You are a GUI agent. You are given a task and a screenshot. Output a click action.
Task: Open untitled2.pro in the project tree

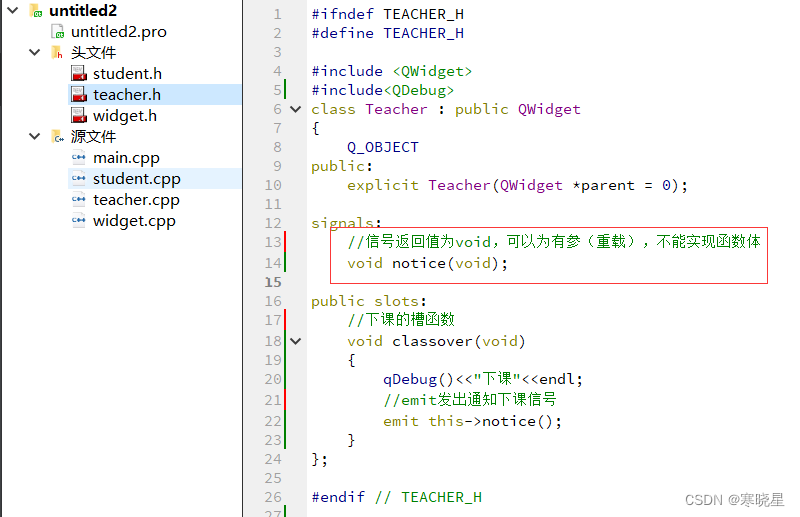click(118, 32)
